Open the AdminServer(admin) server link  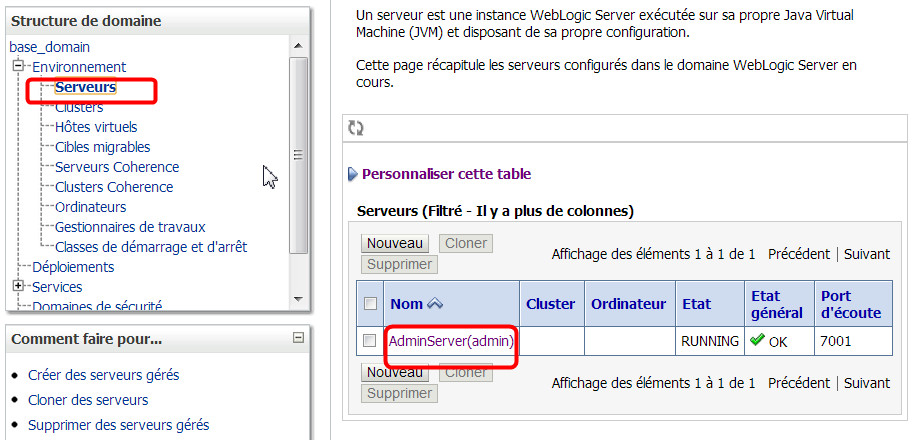(451, 341)
